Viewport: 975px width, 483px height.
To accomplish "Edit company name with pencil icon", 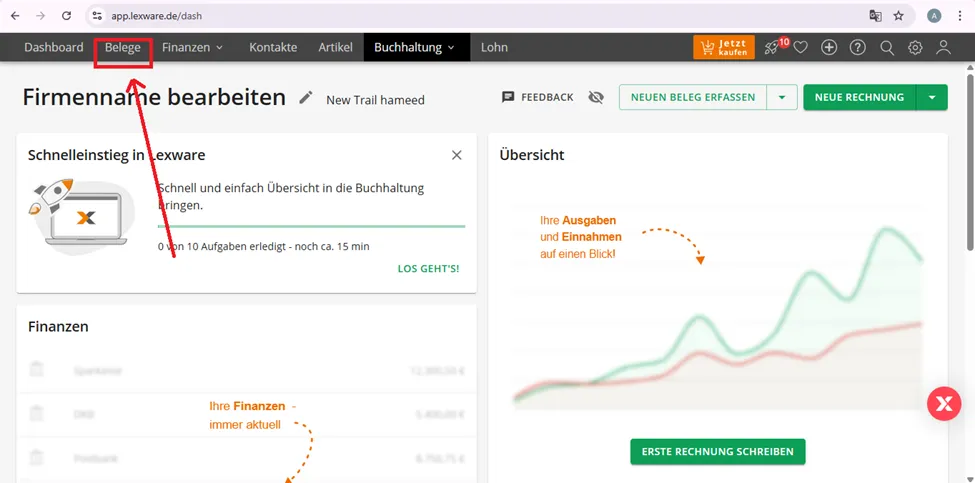I will pyautogui.click(x=305, y=98).
